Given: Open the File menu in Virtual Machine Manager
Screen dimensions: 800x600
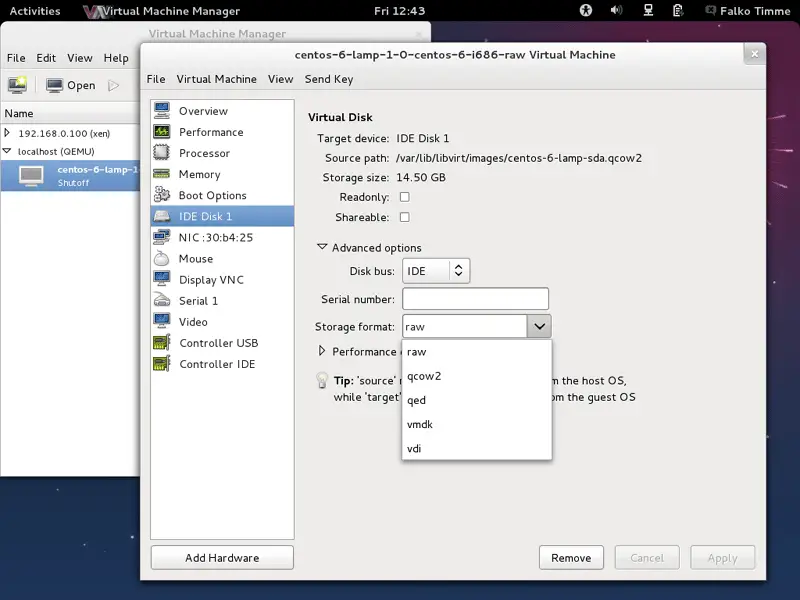Looking at the screenshot, I should [16, 58].
